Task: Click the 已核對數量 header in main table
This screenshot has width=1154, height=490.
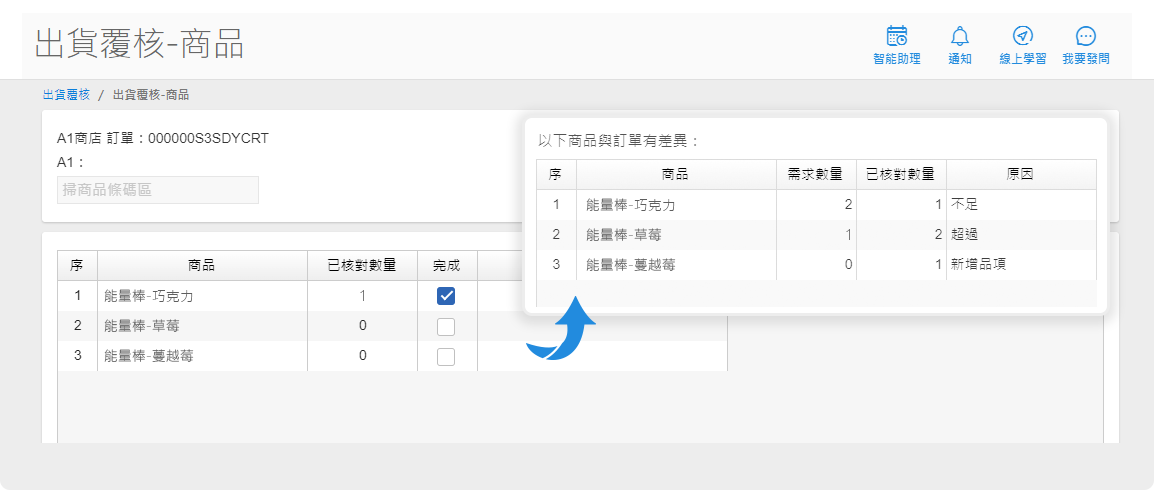Action: click(x=362, y=266)
